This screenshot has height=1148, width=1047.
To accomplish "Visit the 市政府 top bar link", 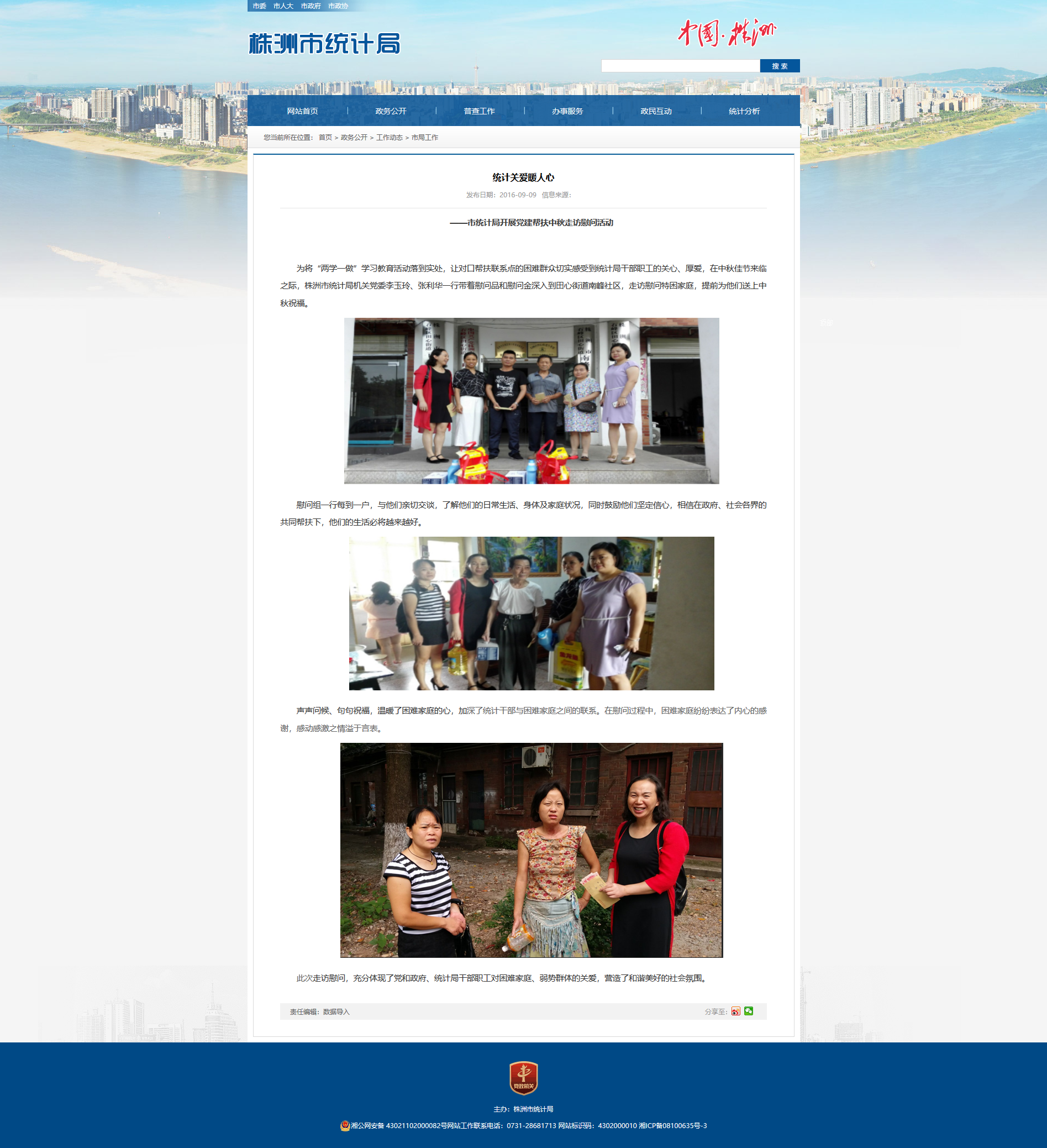I will click(x=311, y=6).
